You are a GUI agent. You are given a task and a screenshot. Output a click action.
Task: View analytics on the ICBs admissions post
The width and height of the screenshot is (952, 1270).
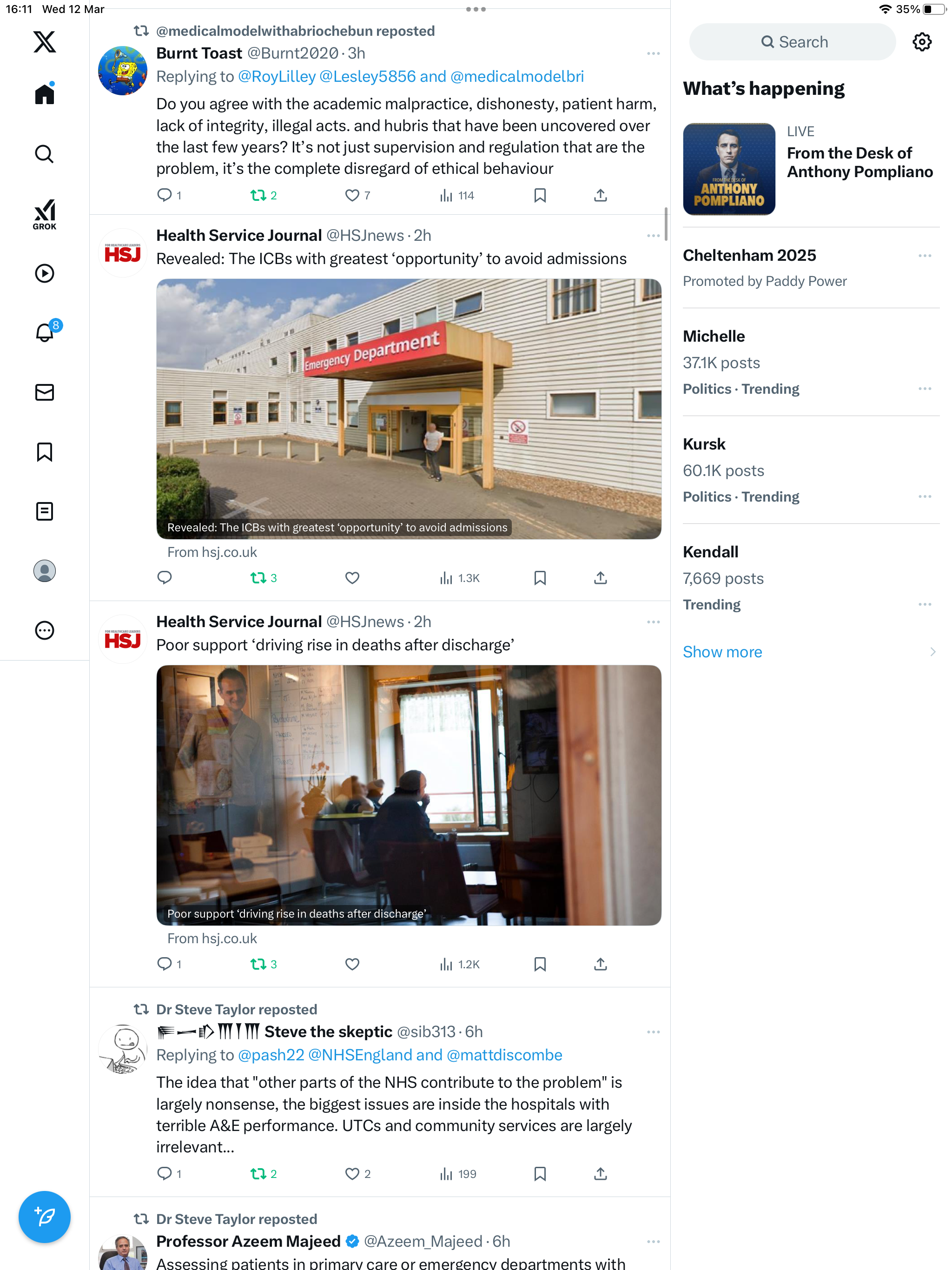(x=459, y=578)
